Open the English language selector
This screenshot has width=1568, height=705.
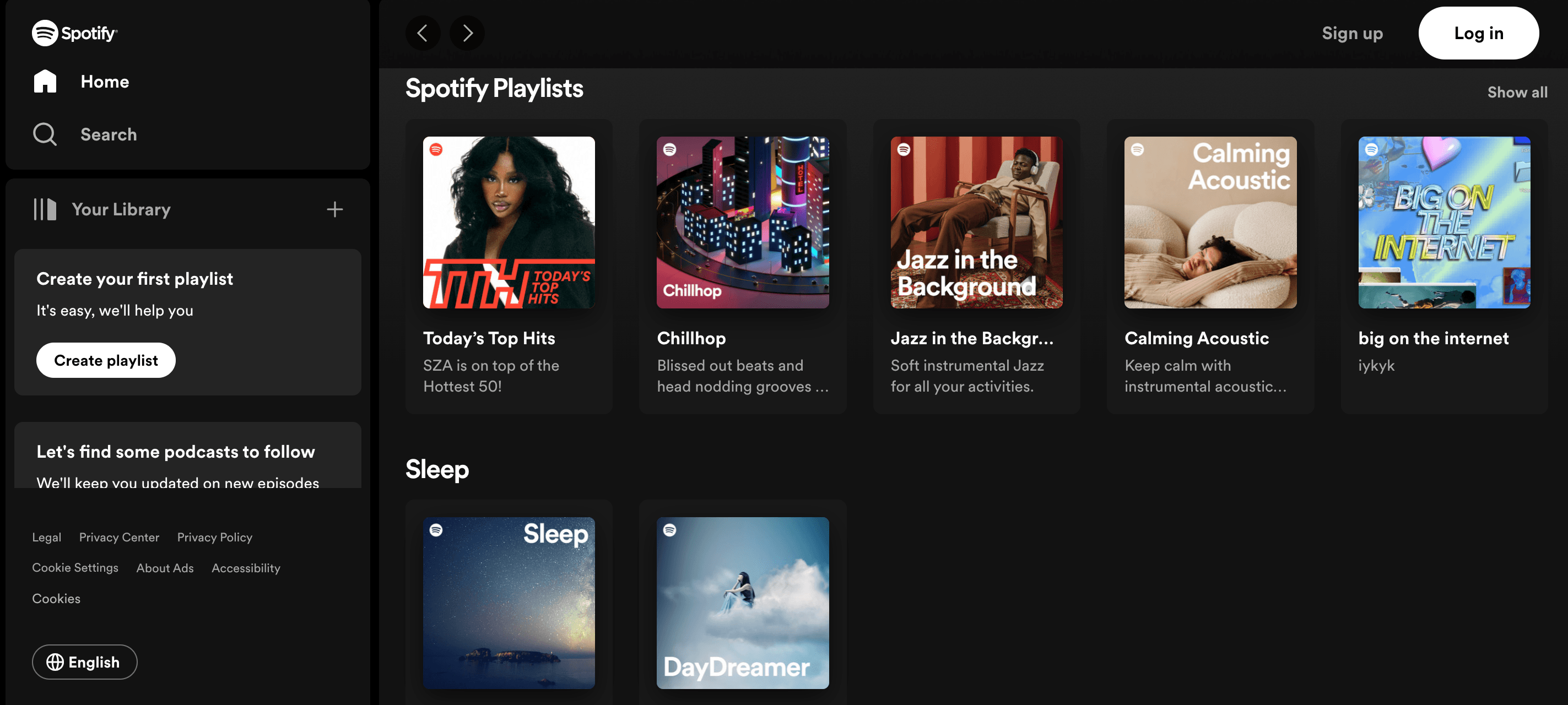(85, 662)
